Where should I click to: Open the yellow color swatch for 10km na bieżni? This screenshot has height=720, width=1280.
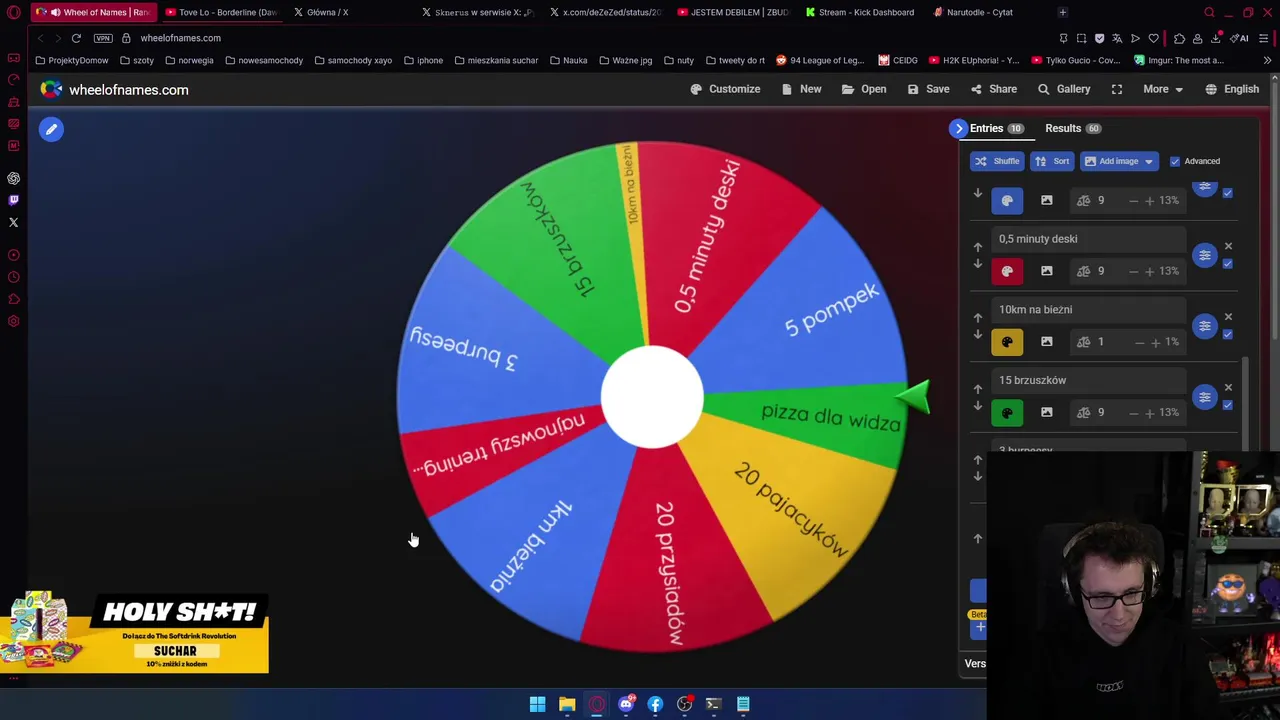coord(1007,342)
